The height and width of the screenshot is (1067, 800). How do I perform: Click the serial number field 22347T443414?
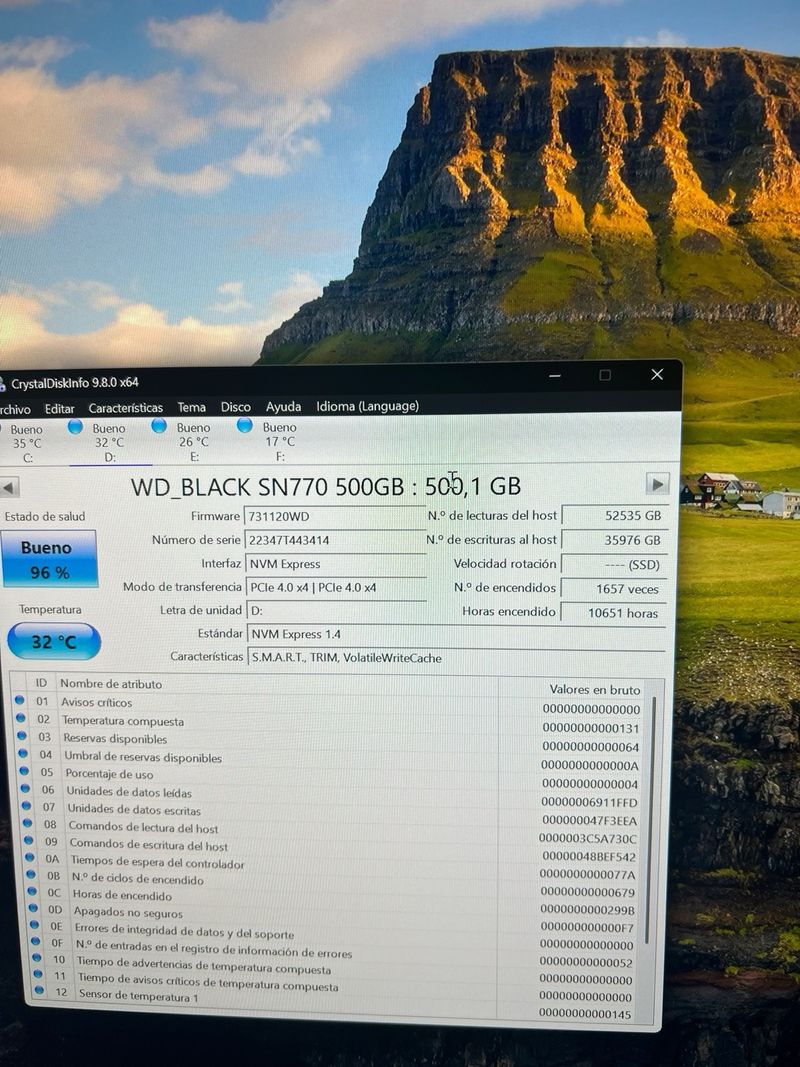[x=335, y=540]
